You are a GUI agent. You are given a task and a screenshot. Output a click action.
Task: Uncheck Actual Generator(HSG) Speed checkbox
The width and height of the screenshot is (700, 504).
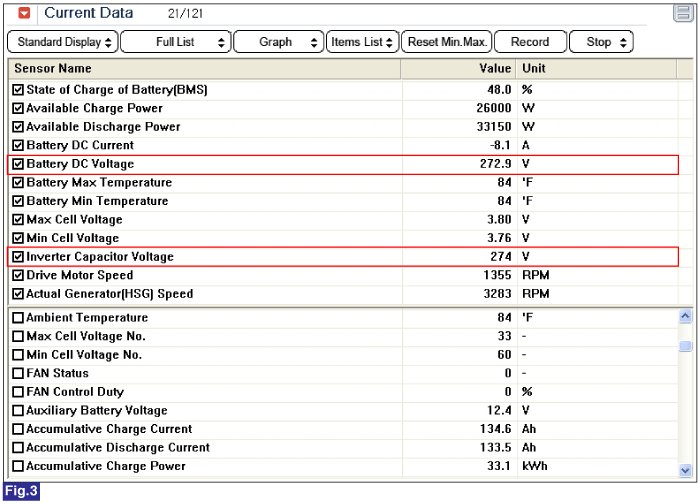tap(18, 294)
